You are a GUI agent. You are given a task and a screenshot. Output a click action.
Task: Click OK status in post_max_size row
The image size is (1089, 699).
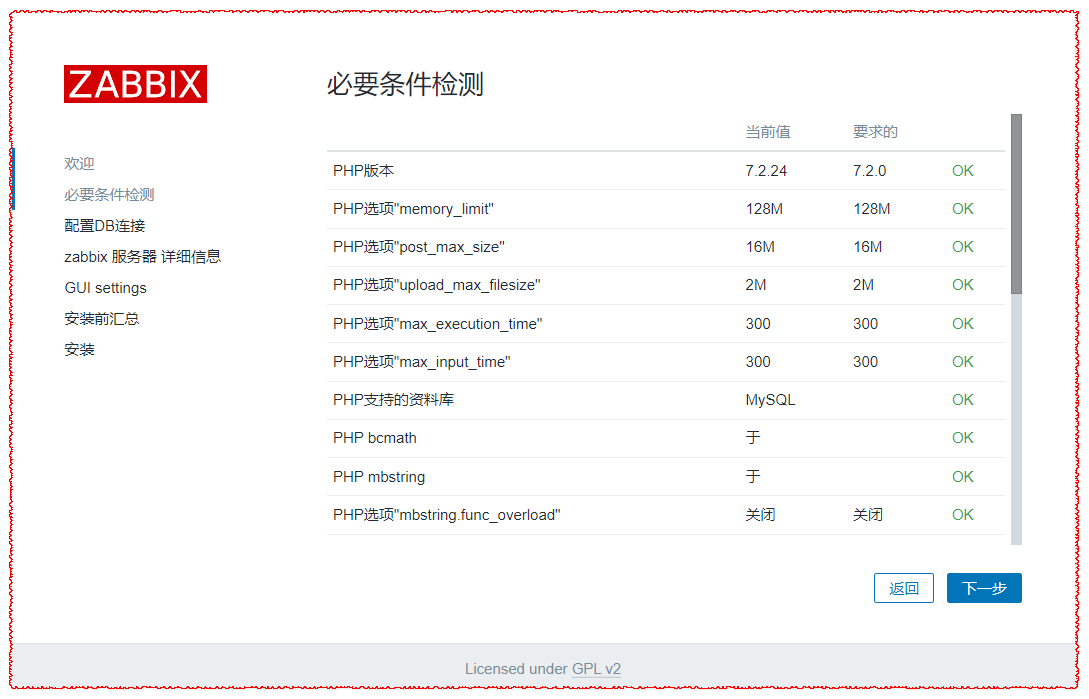(963, 247)
